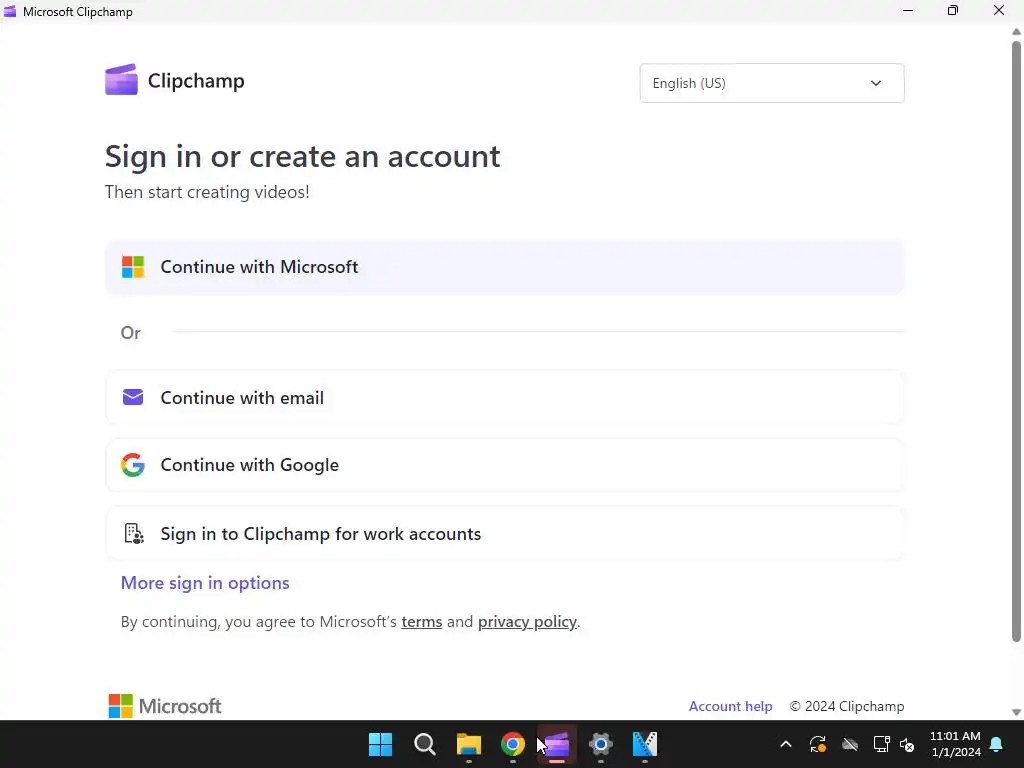1024x768 pixels.
Task: Choose Continue with Microsoft
Action: 504,267
